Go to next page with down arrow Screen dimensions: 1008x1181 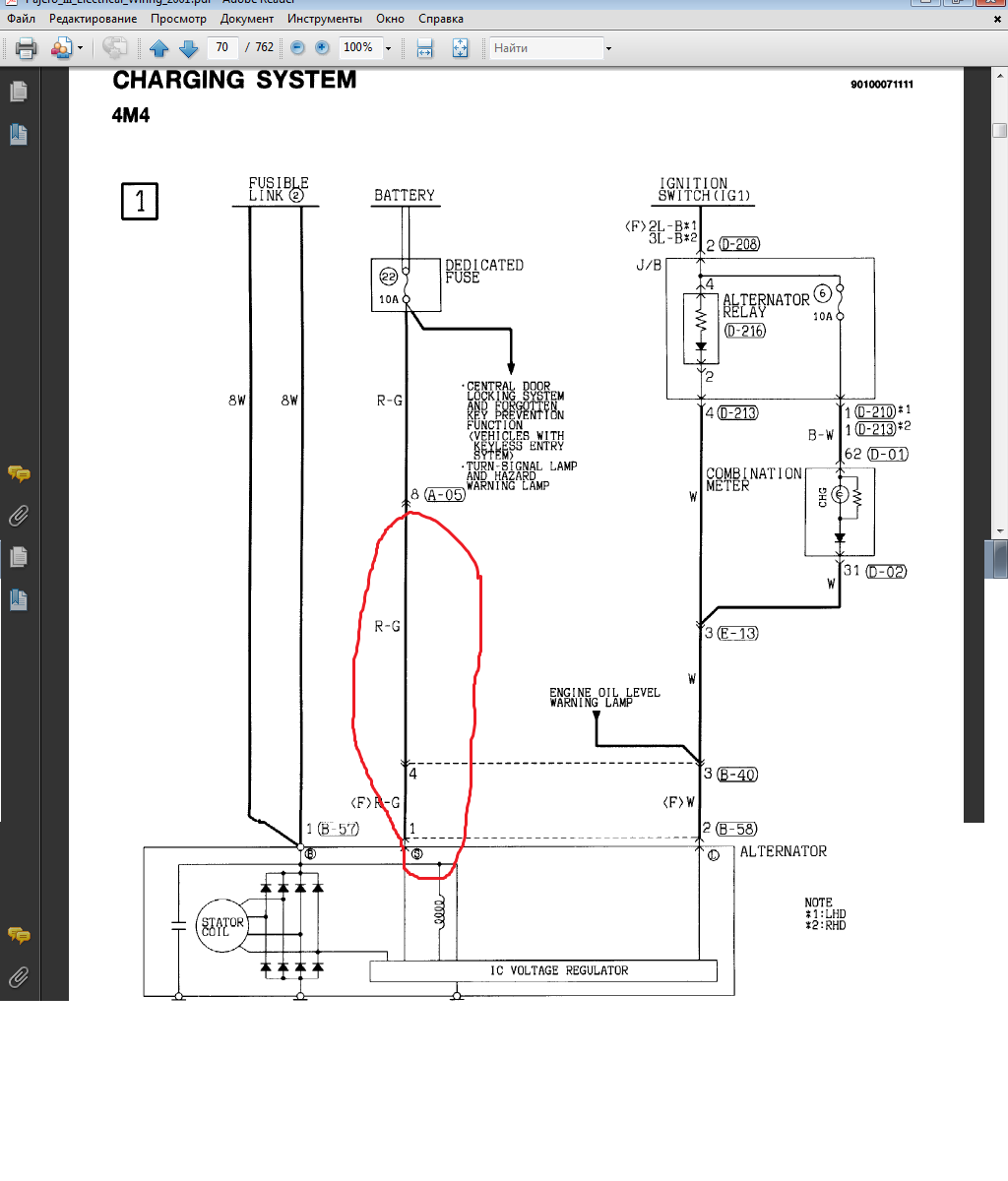pyautogui.click(x=189, y=48)
